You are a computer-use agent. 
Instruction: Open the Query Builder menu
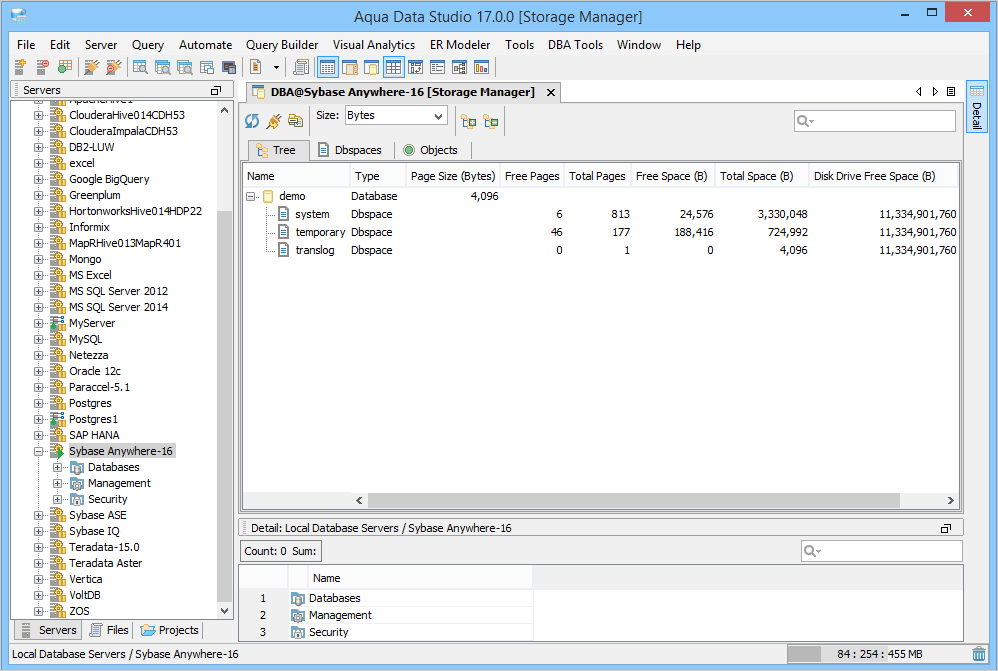point(282,45)
